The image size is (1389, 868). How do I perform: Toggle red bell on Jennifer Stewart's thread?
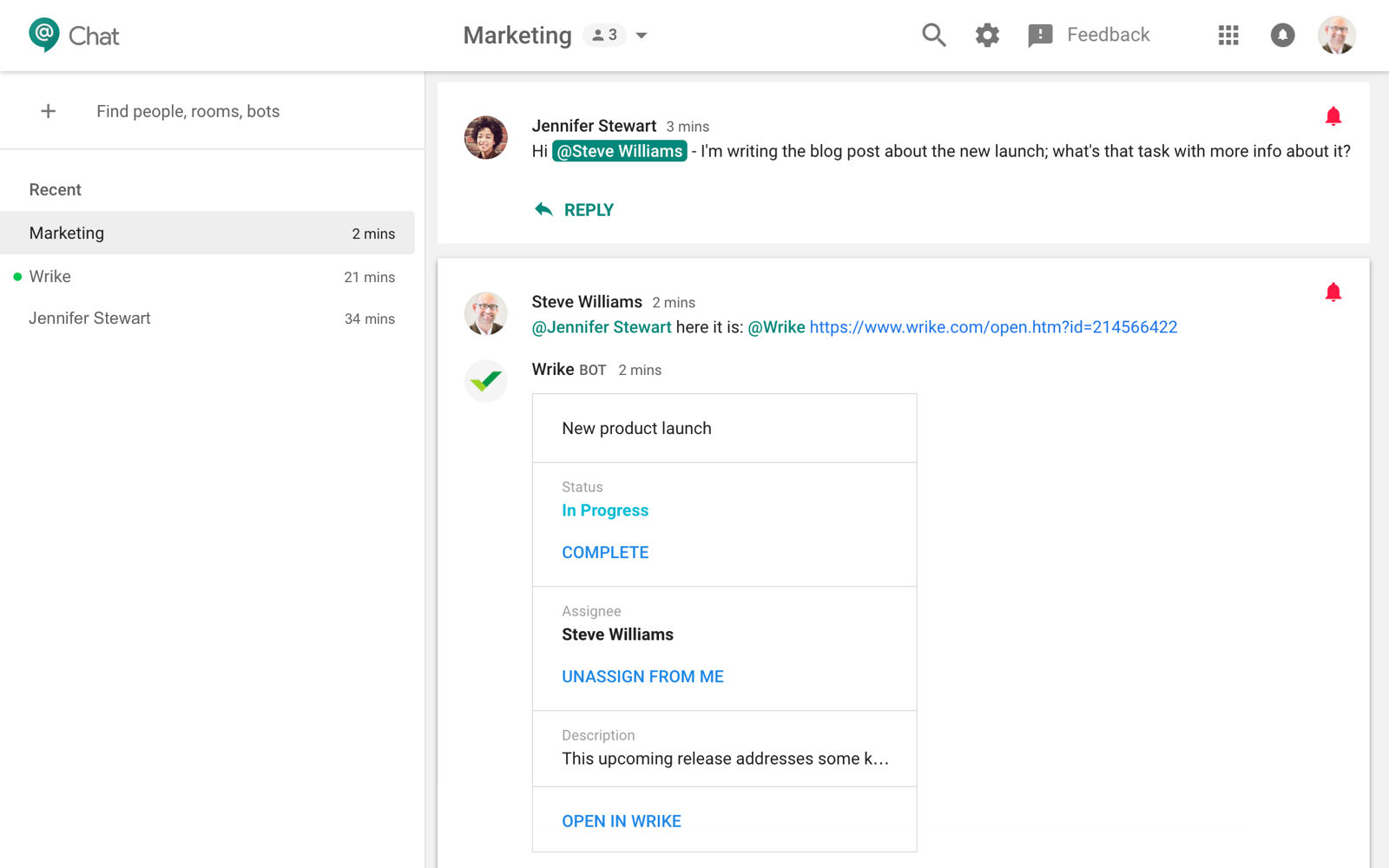point(1333,116)
